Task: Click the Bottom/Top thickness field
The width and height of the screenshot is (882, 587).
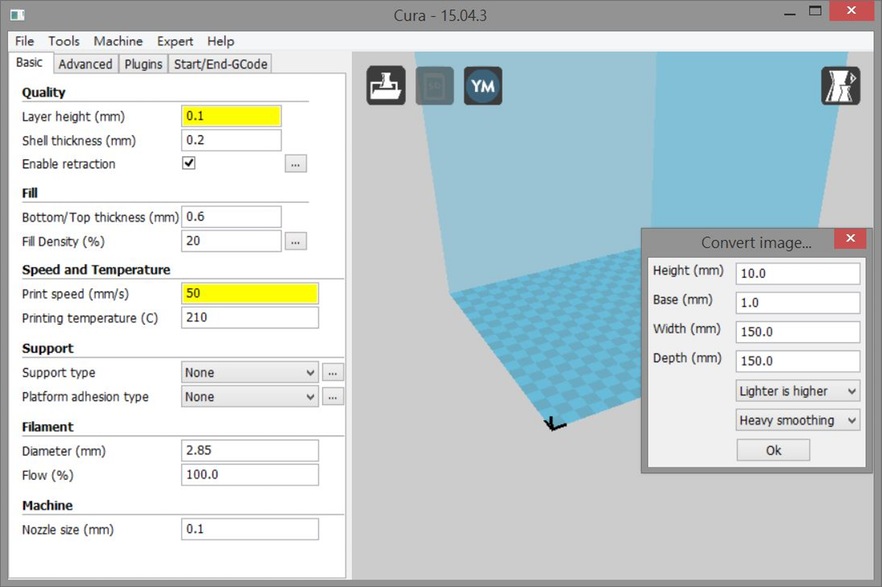Action: point(231,216)
